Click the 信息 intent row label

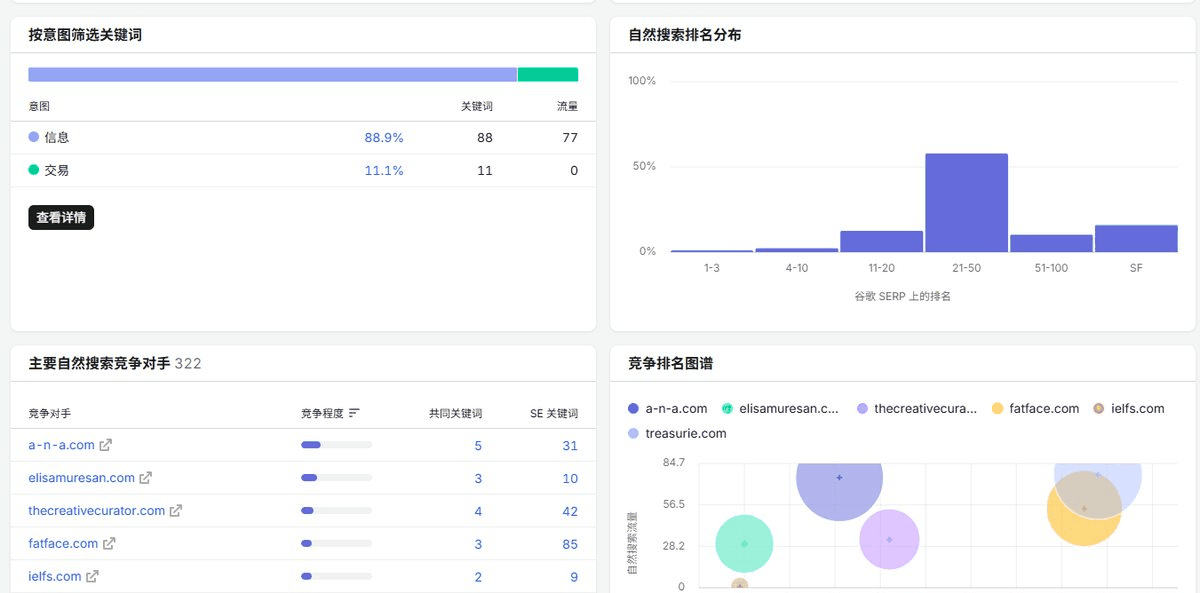57,138
